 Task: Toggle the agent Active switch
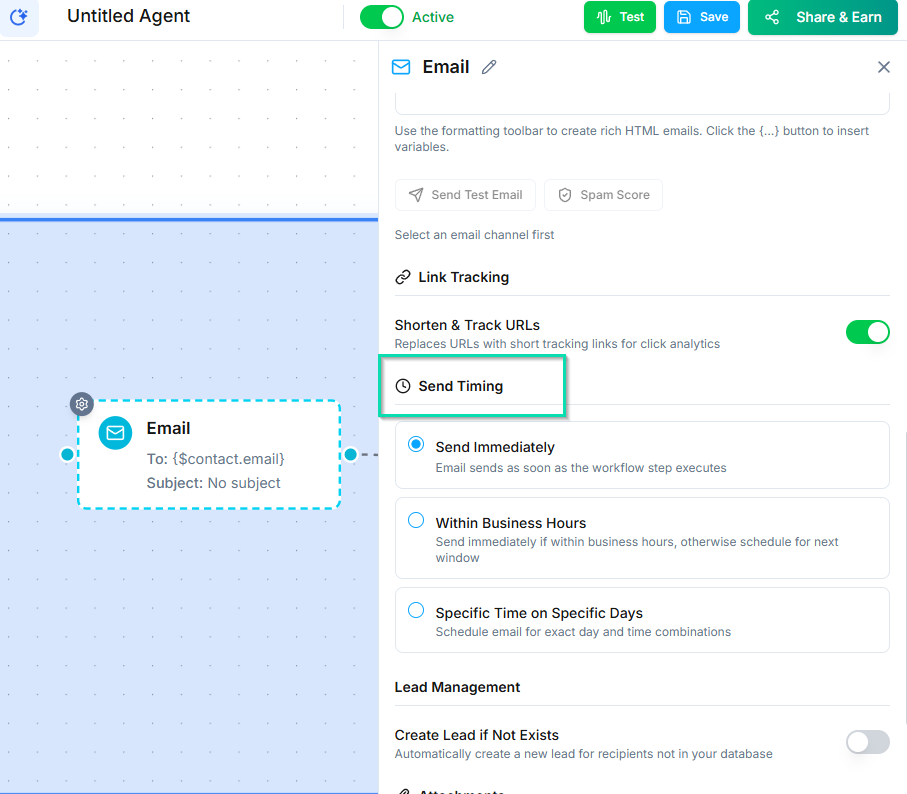[381, 17]
